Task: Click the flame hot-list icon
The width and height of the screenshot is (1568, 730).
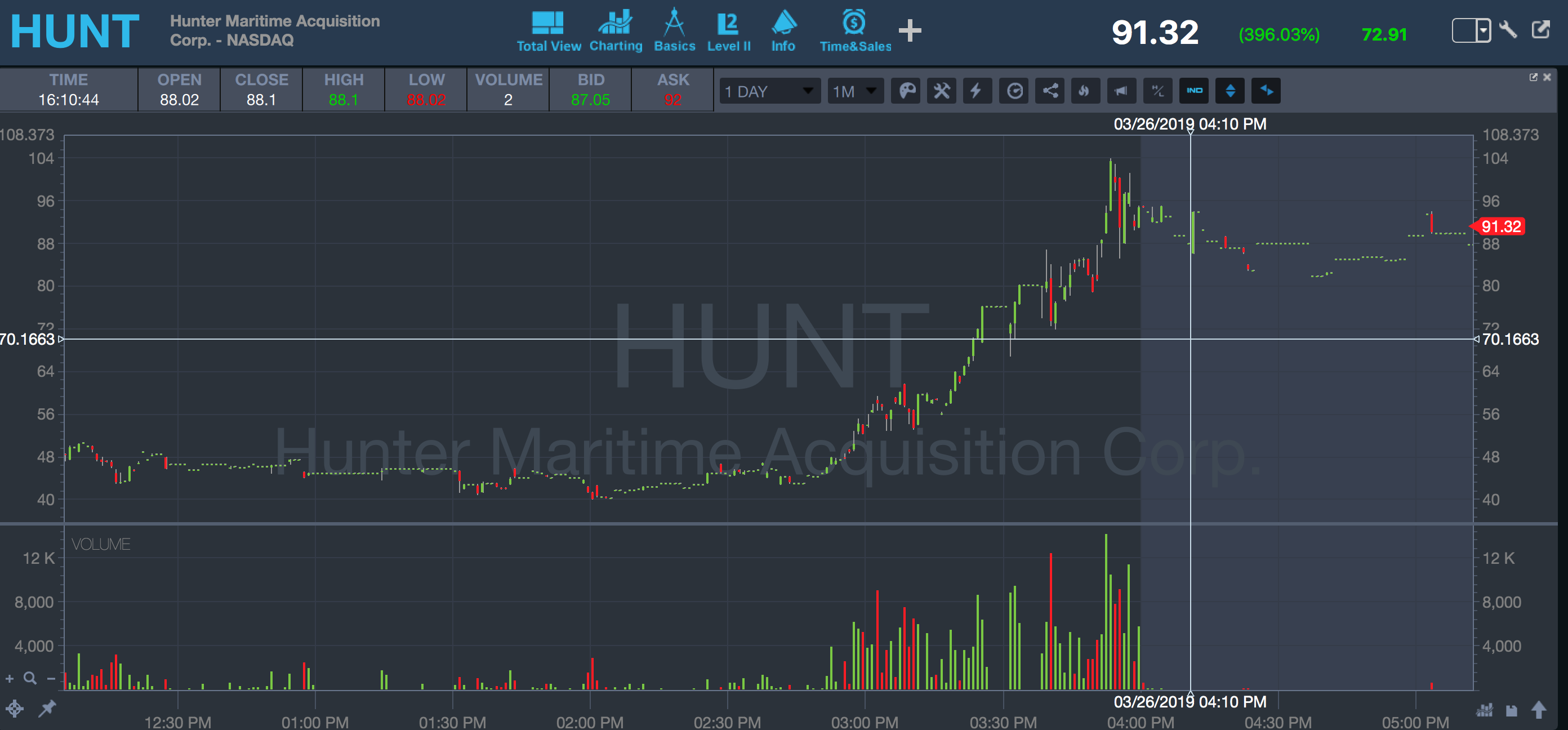Action: click(x=1085, y=91)
